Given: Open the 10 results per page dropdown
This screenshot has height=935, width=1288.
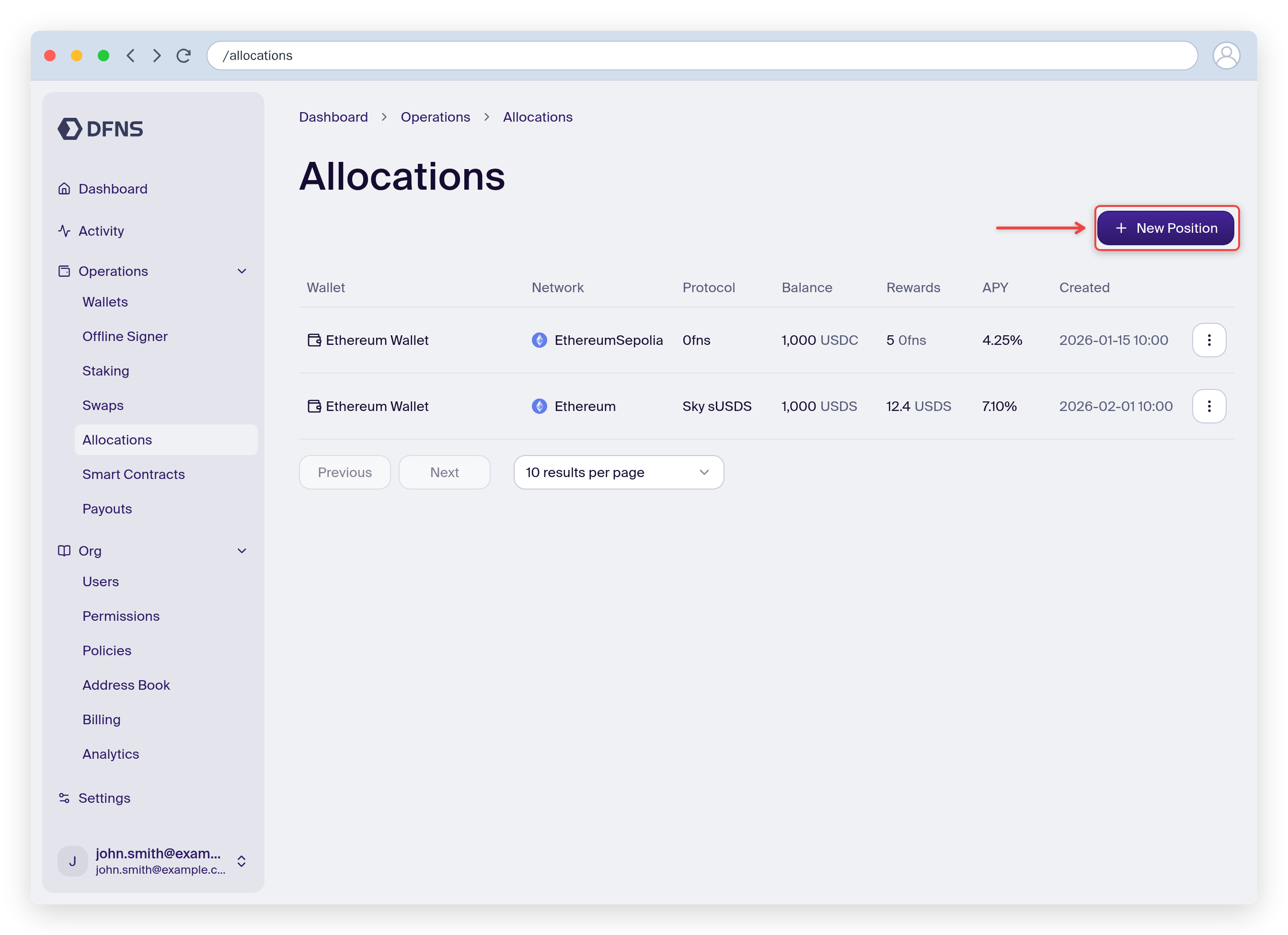Looking at the screenshot, I should tap(619, 472).
